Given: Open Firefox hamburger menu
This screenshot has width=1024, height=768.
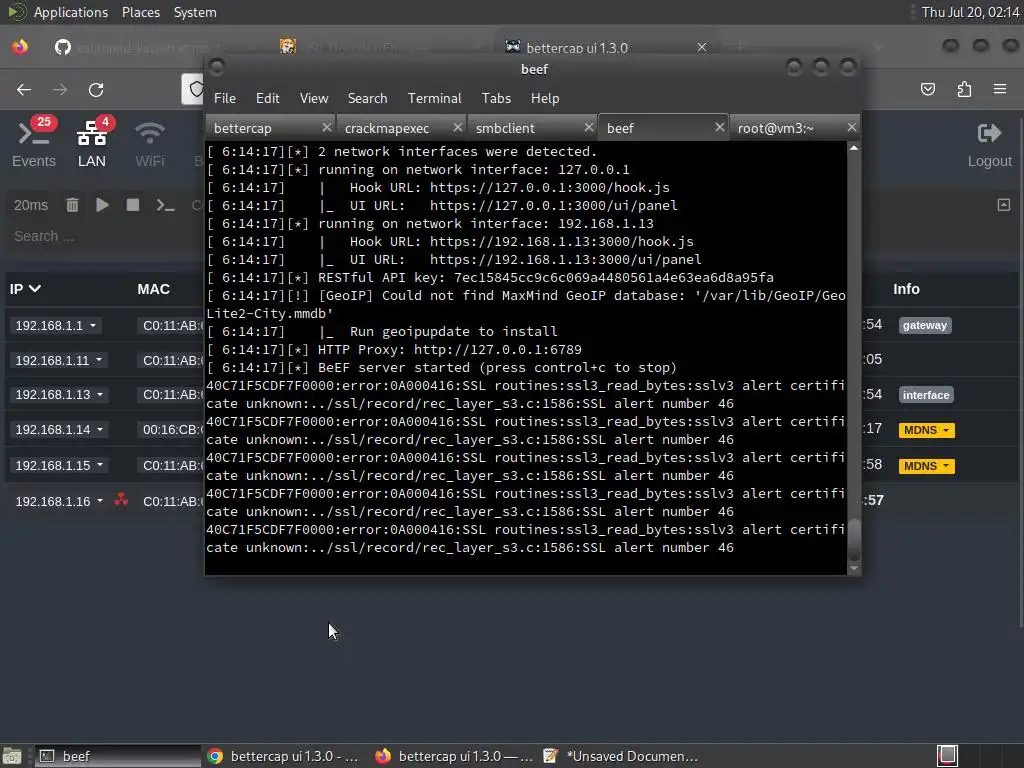Looking at the screenshot, I should click(x=1000, y=89).
